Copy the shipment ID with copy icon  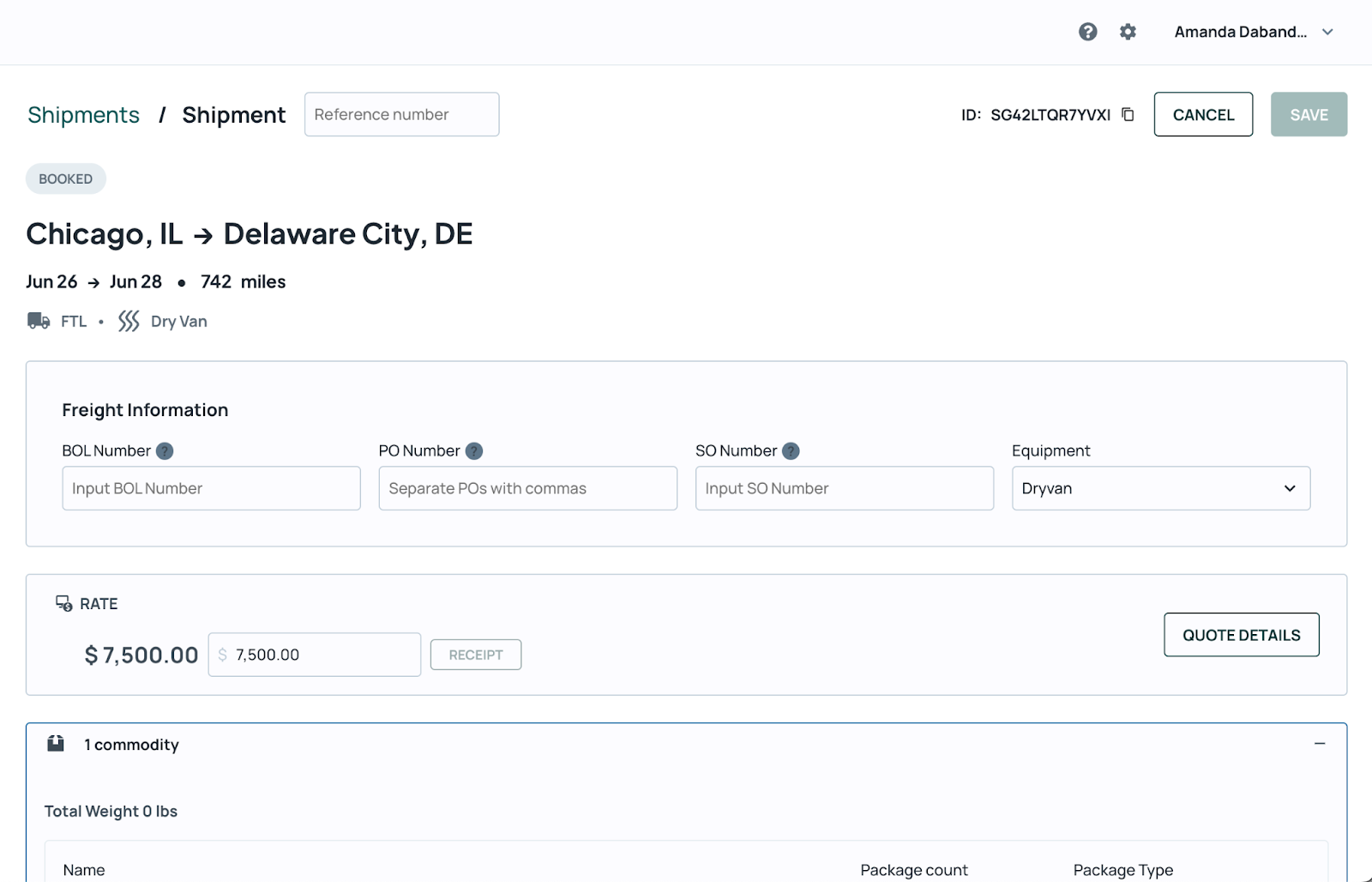[1128, 114]
